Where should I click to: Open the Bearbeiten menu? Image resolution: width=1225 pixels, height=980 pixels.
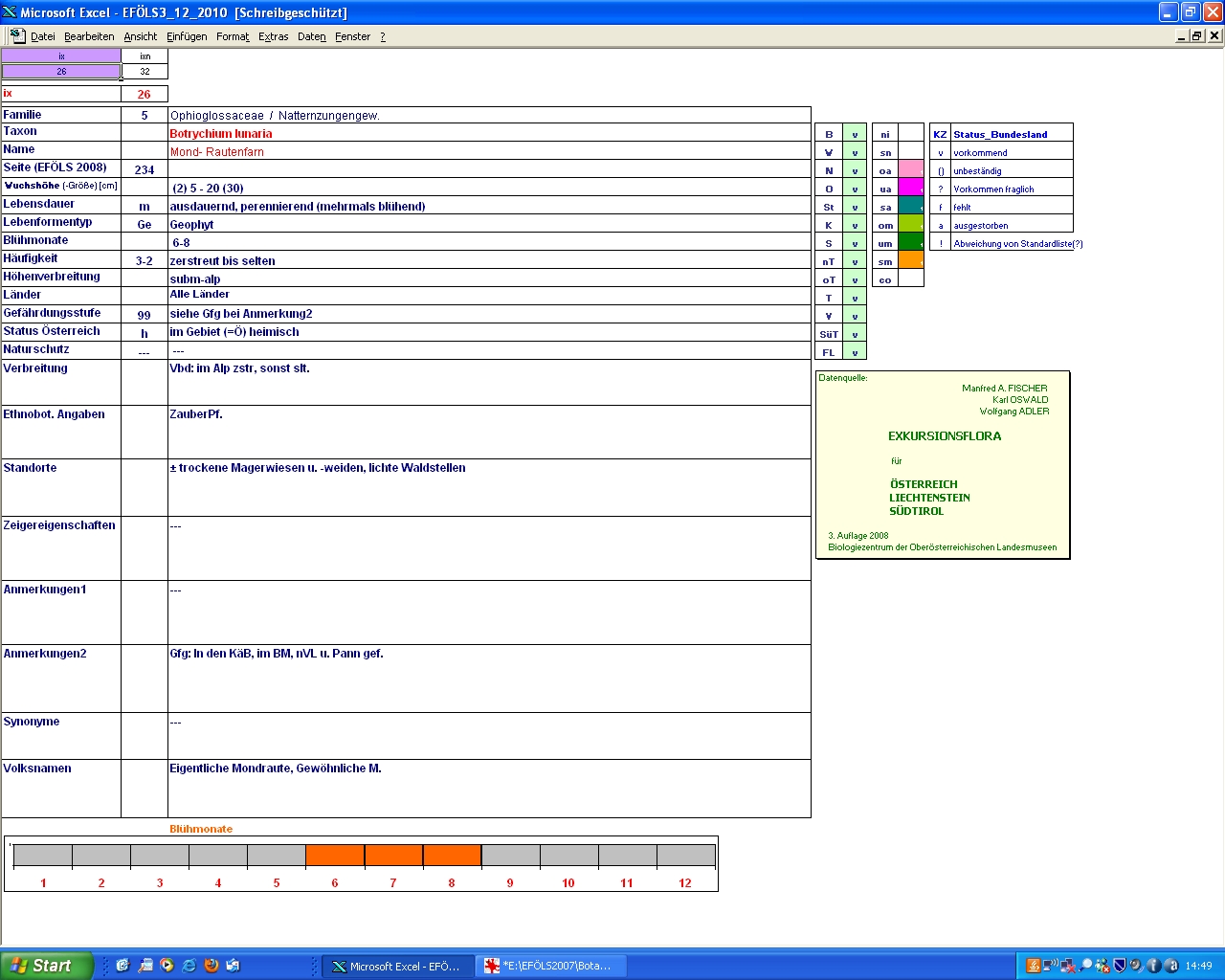pos(89,36)
